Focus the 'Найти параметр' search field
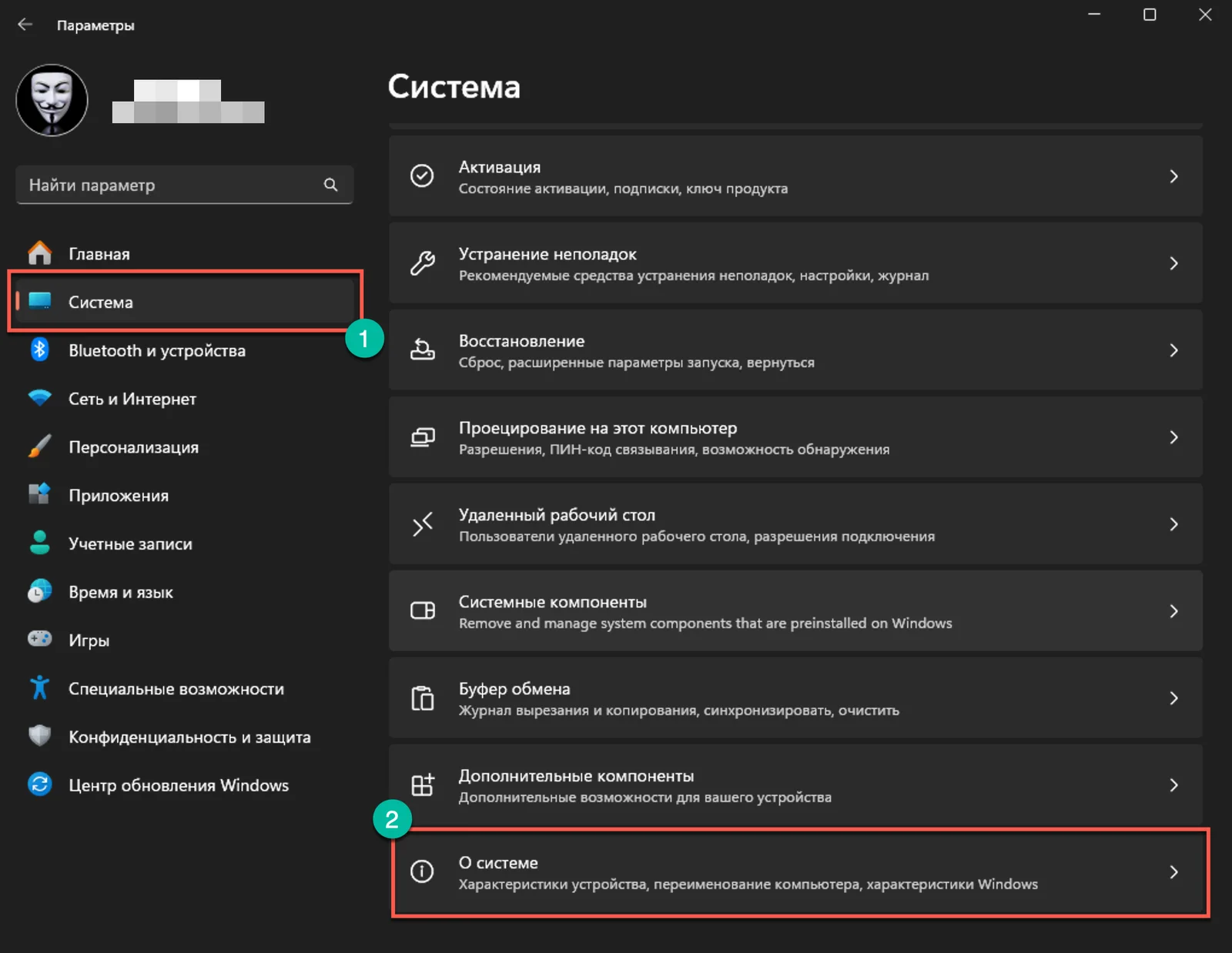Image resolution: width=1232 pixels, height=953 pixels. 184,185
